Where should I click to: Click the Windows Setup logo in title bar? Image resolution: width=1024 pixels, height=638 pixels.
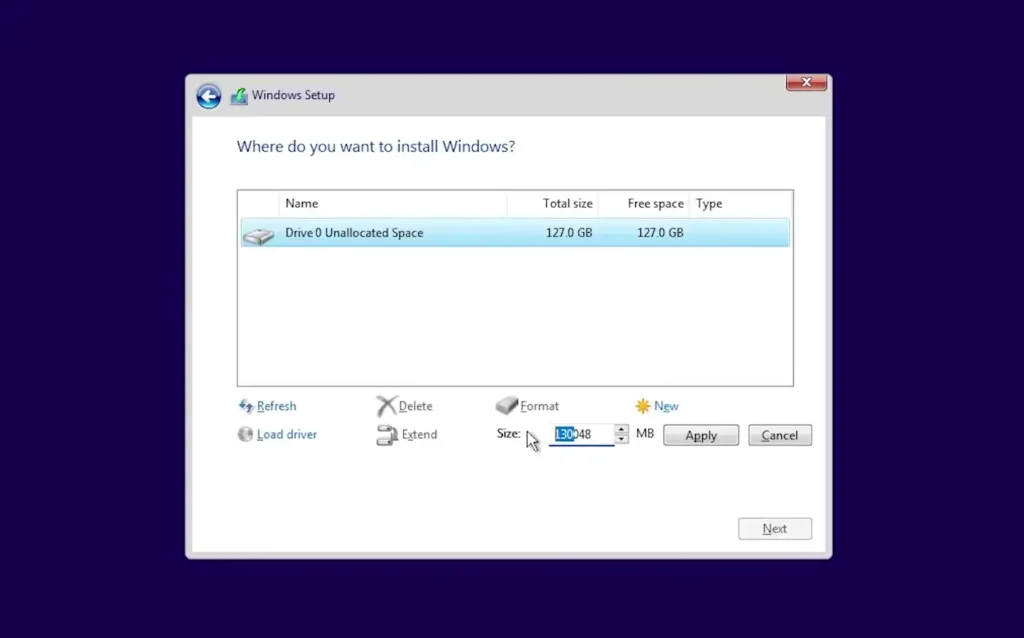(238, 94)
